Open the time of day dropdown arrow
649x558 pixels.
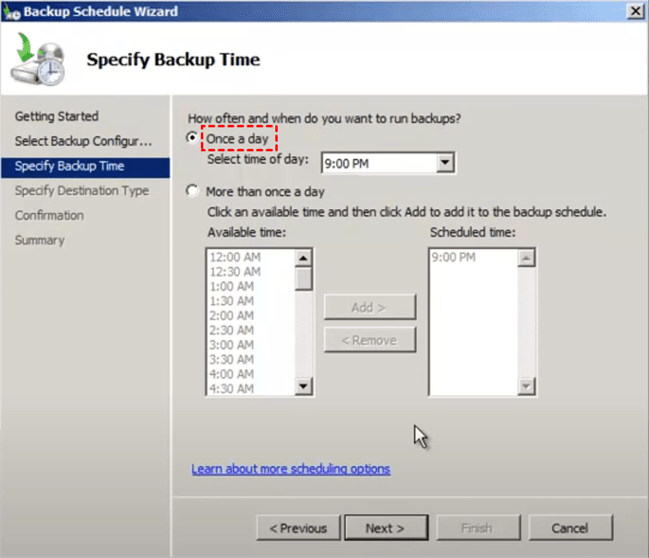click(x=445, y=163)
